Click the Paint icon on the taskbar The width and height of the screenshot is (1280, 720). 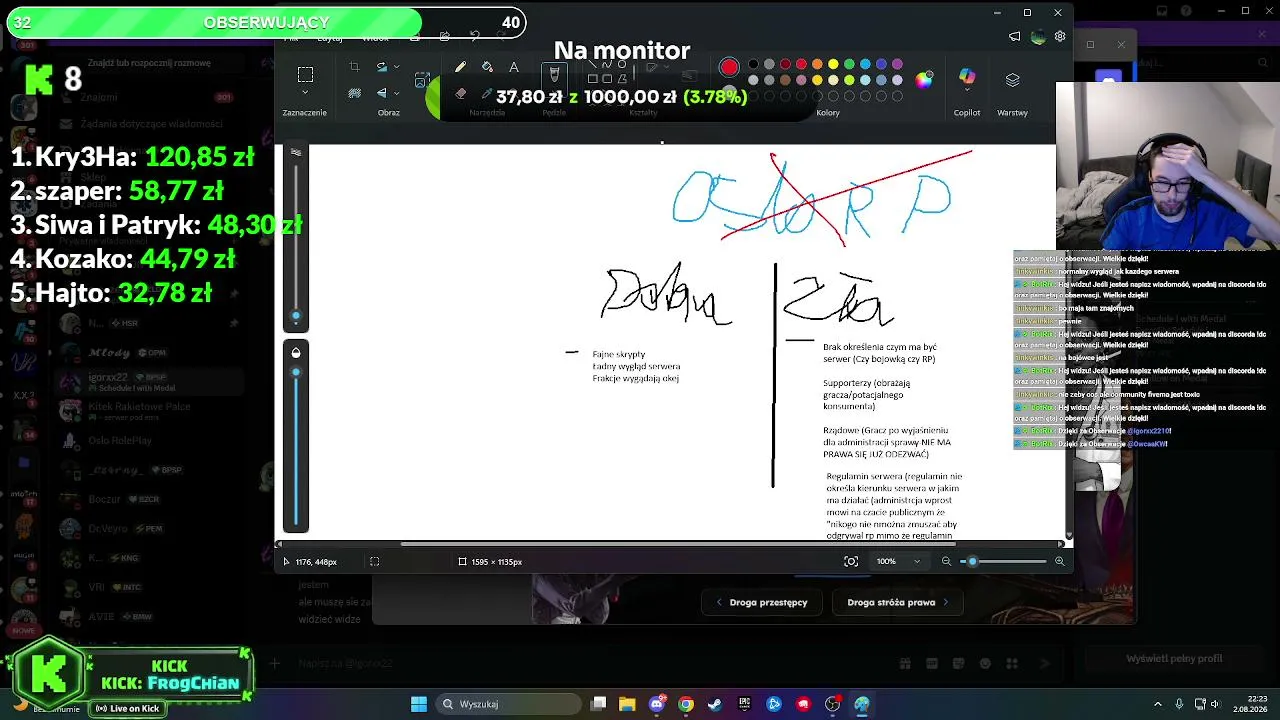862,704
